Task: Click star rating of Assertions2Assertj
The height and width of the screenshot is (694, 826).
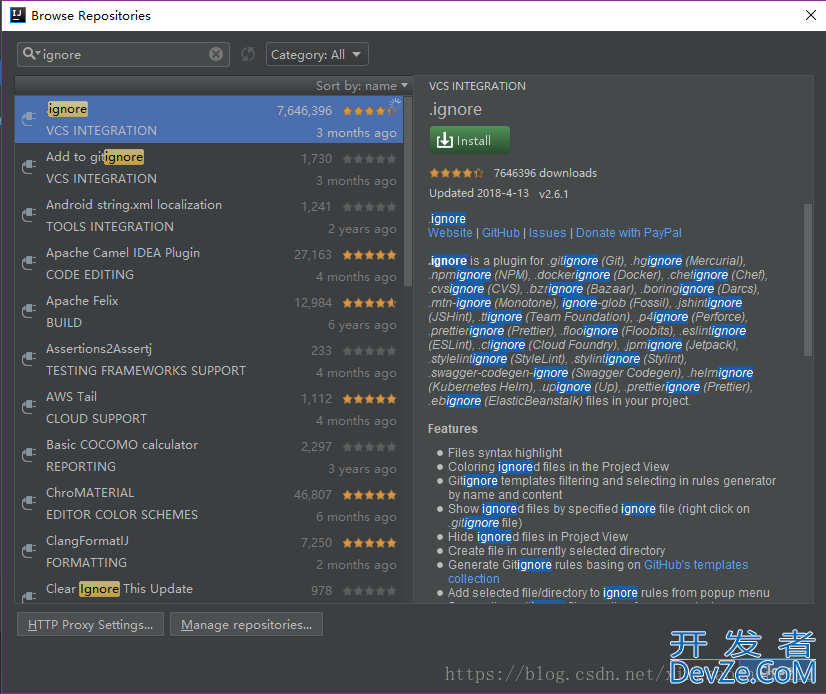Action: coord(369,351)
